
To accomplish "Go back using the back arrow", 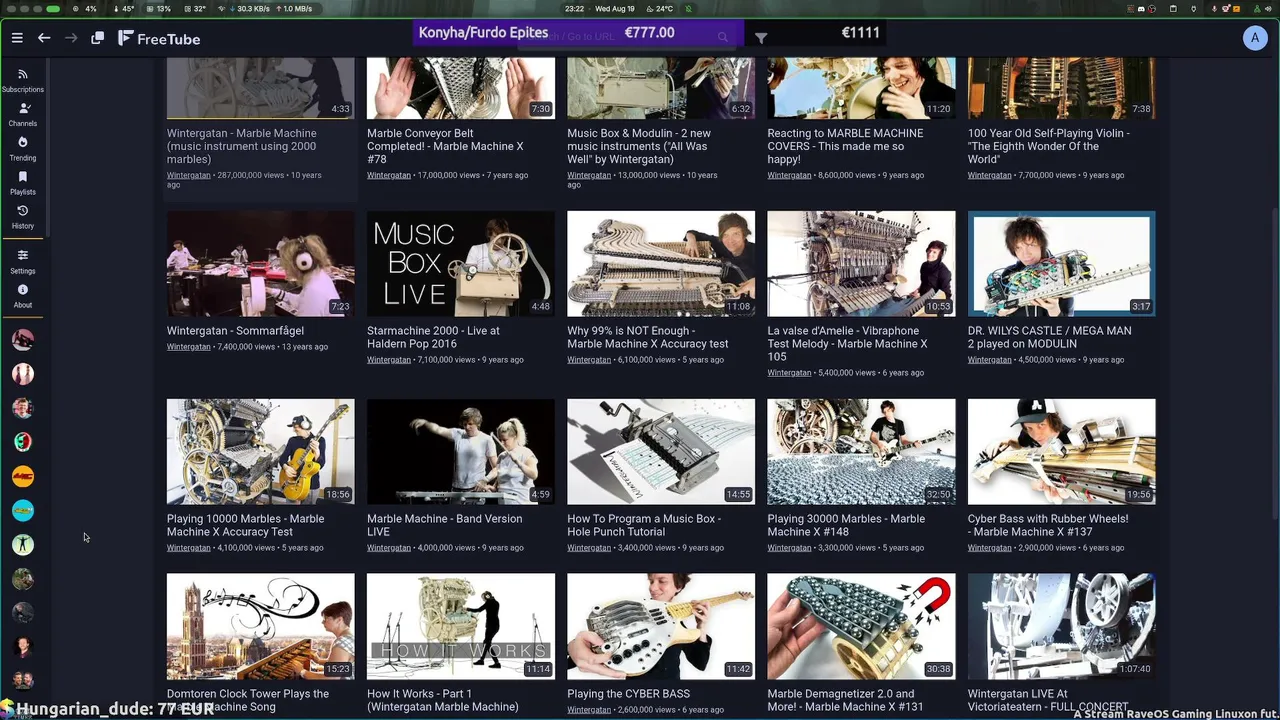I will (44, 38).
